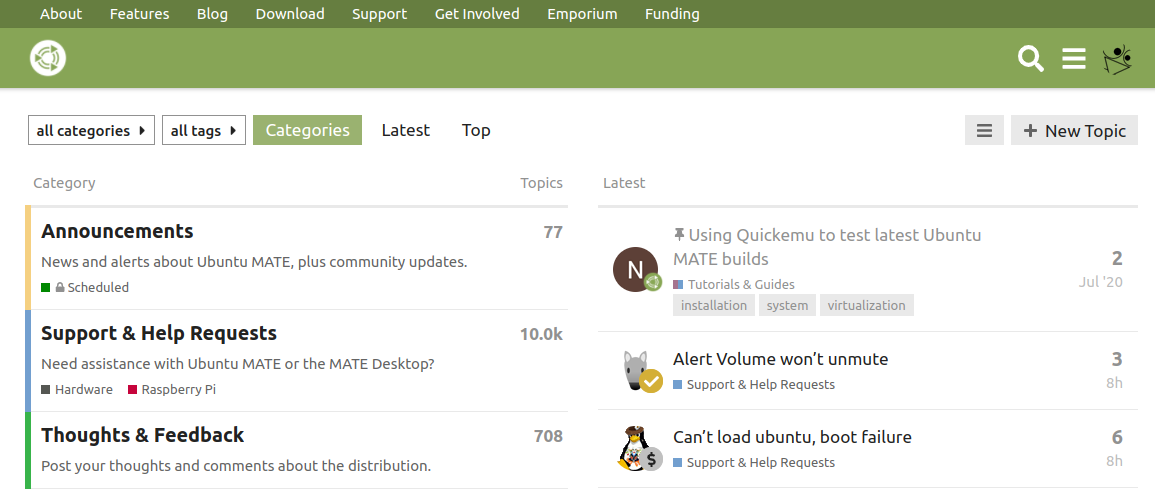
Task: Expand the all categories dropdown
Action: pos(91,130)
